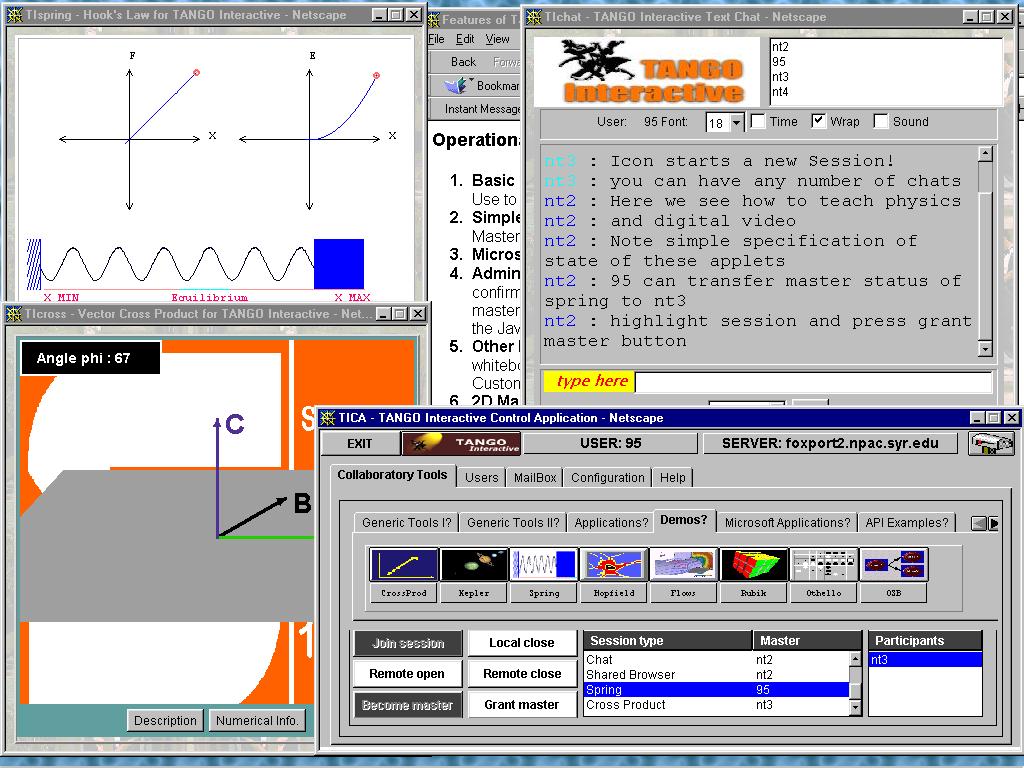Enable the Sound checkbox in chat
Screen dimensions: 1024x768
[881, 121]
